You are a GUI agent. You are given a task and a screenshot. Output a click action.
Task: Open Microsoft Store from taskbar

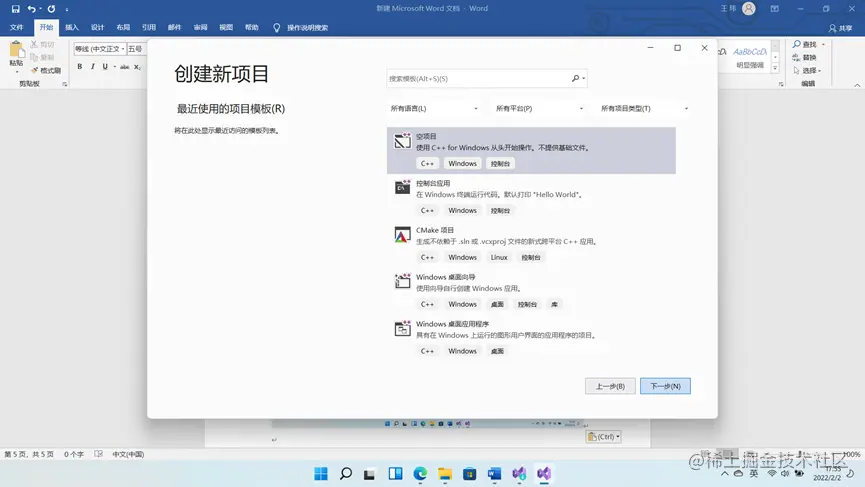click(469, 474)
